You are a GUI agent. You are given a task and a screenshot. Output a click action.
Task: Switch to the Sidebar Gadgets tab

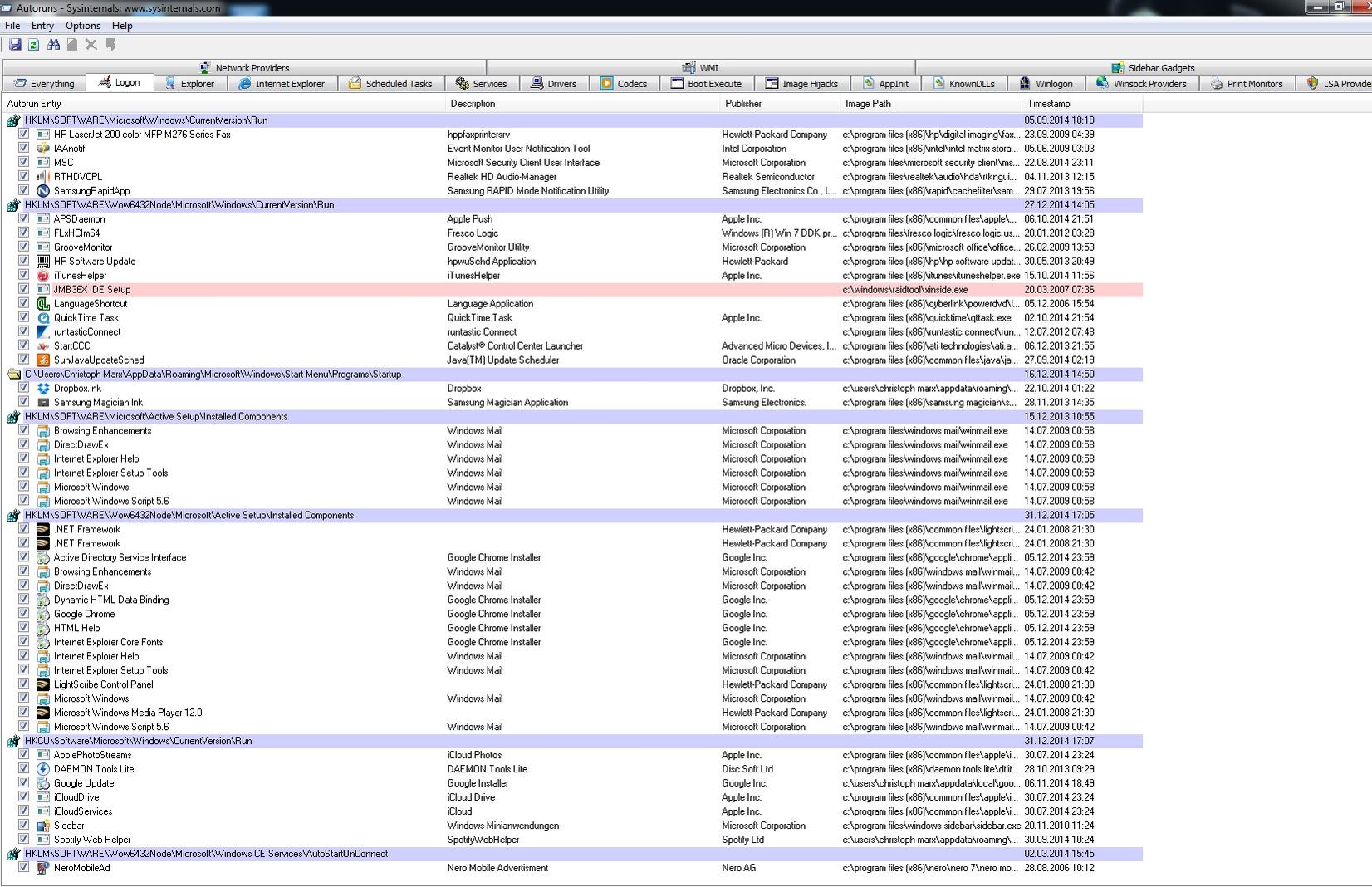[x=1154, y=68]
